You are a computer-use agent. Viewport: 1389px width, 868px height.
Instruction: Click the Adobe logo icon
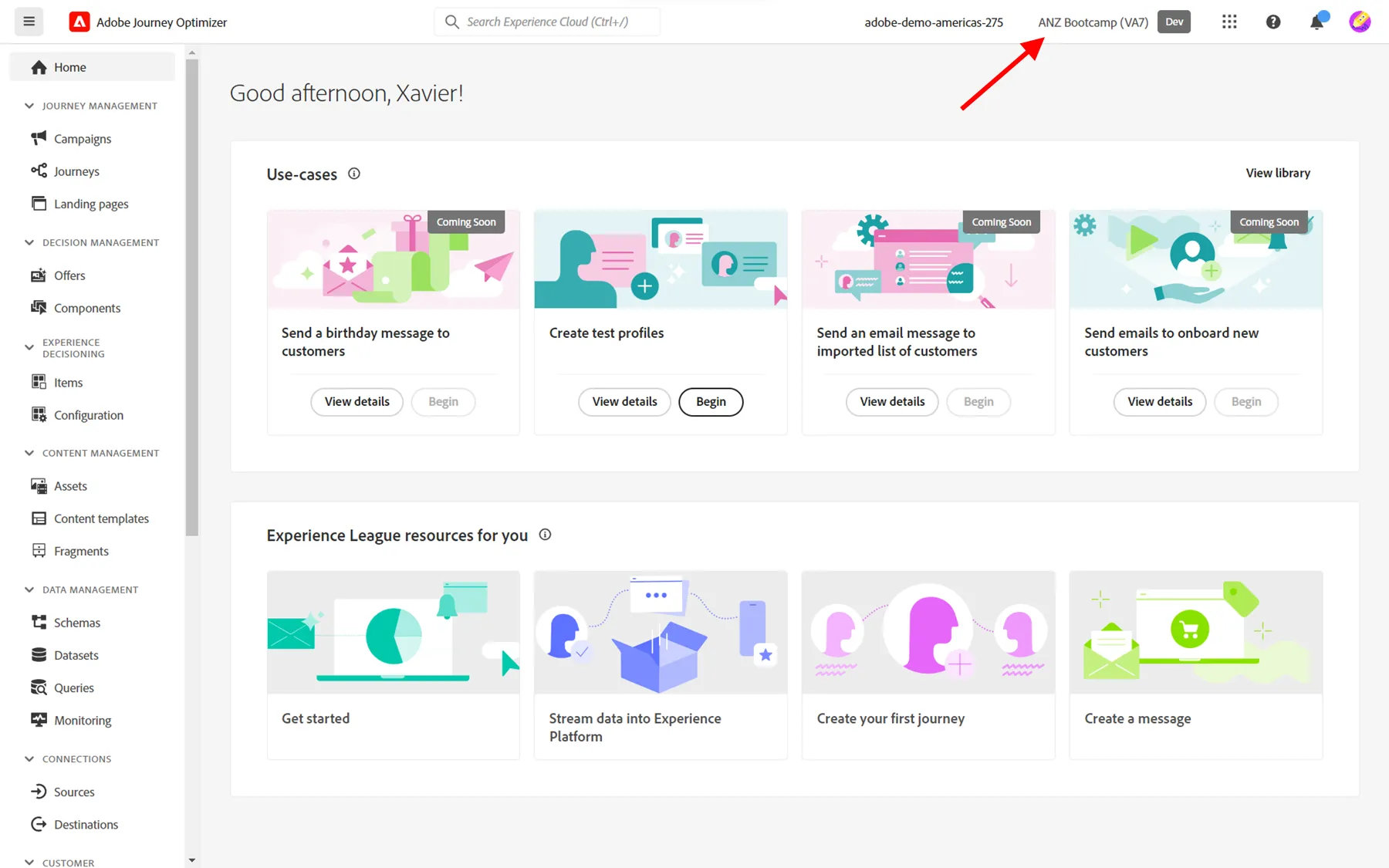79,22
